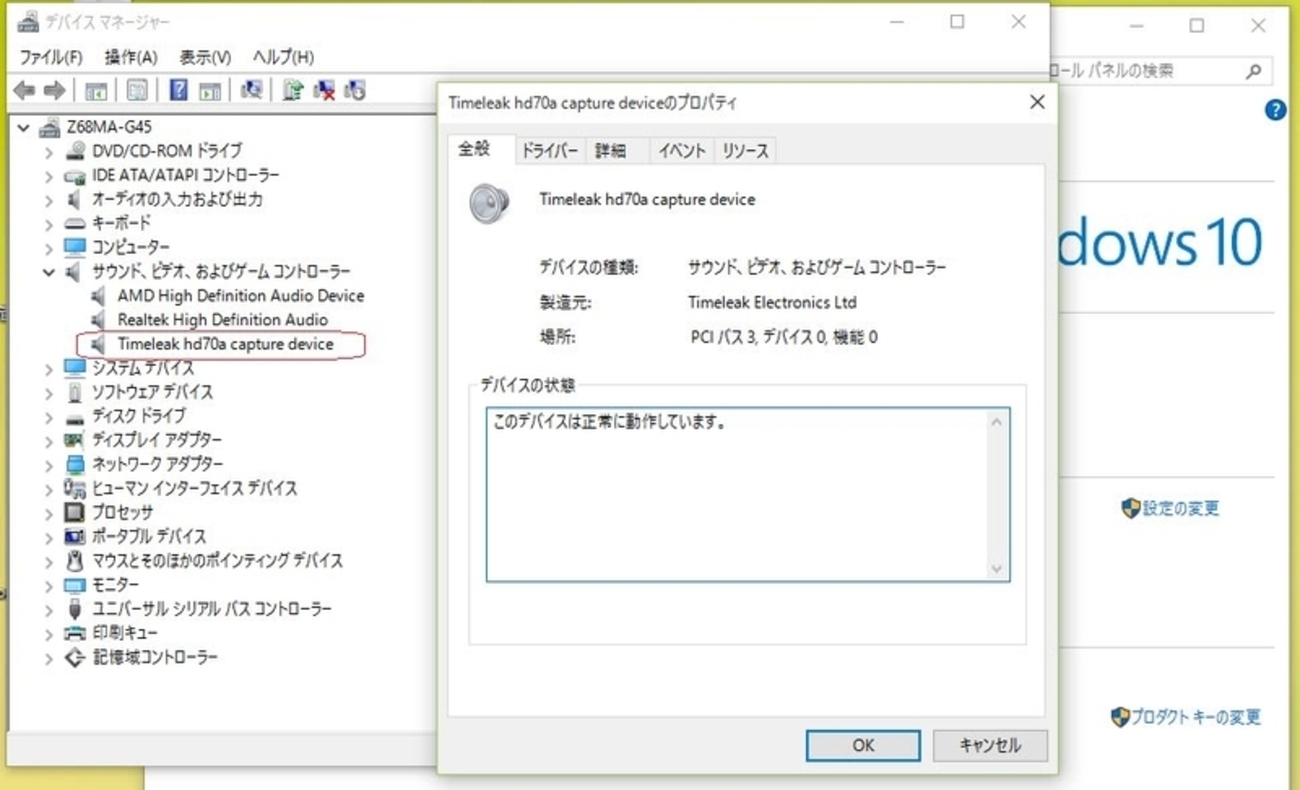Click the このデバイスは正常に動作しています。 status text
This screenshot has width=1300, height=790.
pyautogui.click(x=608, y=422)
